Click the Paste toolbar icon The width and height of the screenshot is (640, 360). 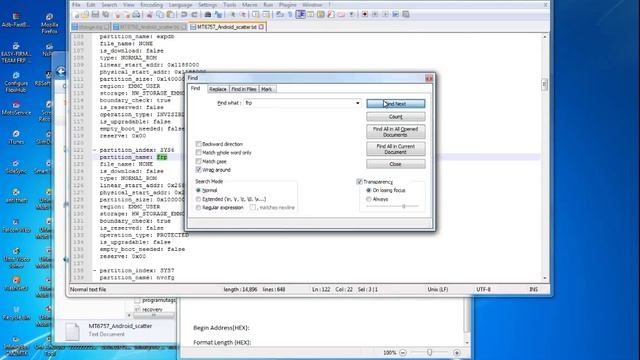point(170,14)
